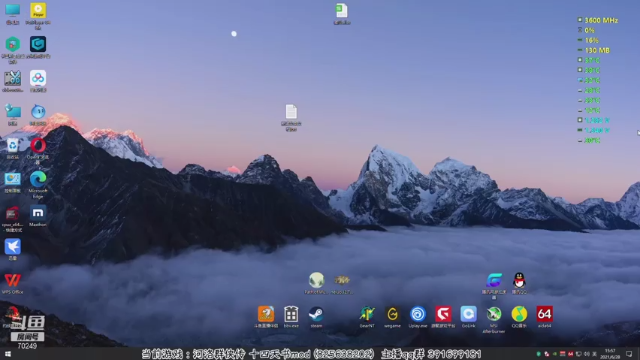Open the Maxthon browser shortcut
Image resolution: width=640 pixels, height=360 pixels.
(38, 216)
